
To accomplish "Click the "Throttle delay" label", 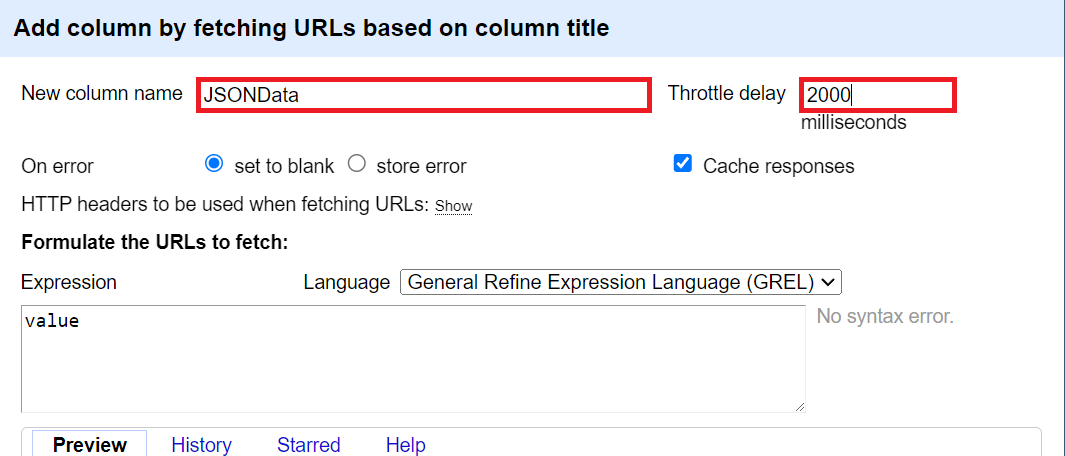I will point(727,94).
